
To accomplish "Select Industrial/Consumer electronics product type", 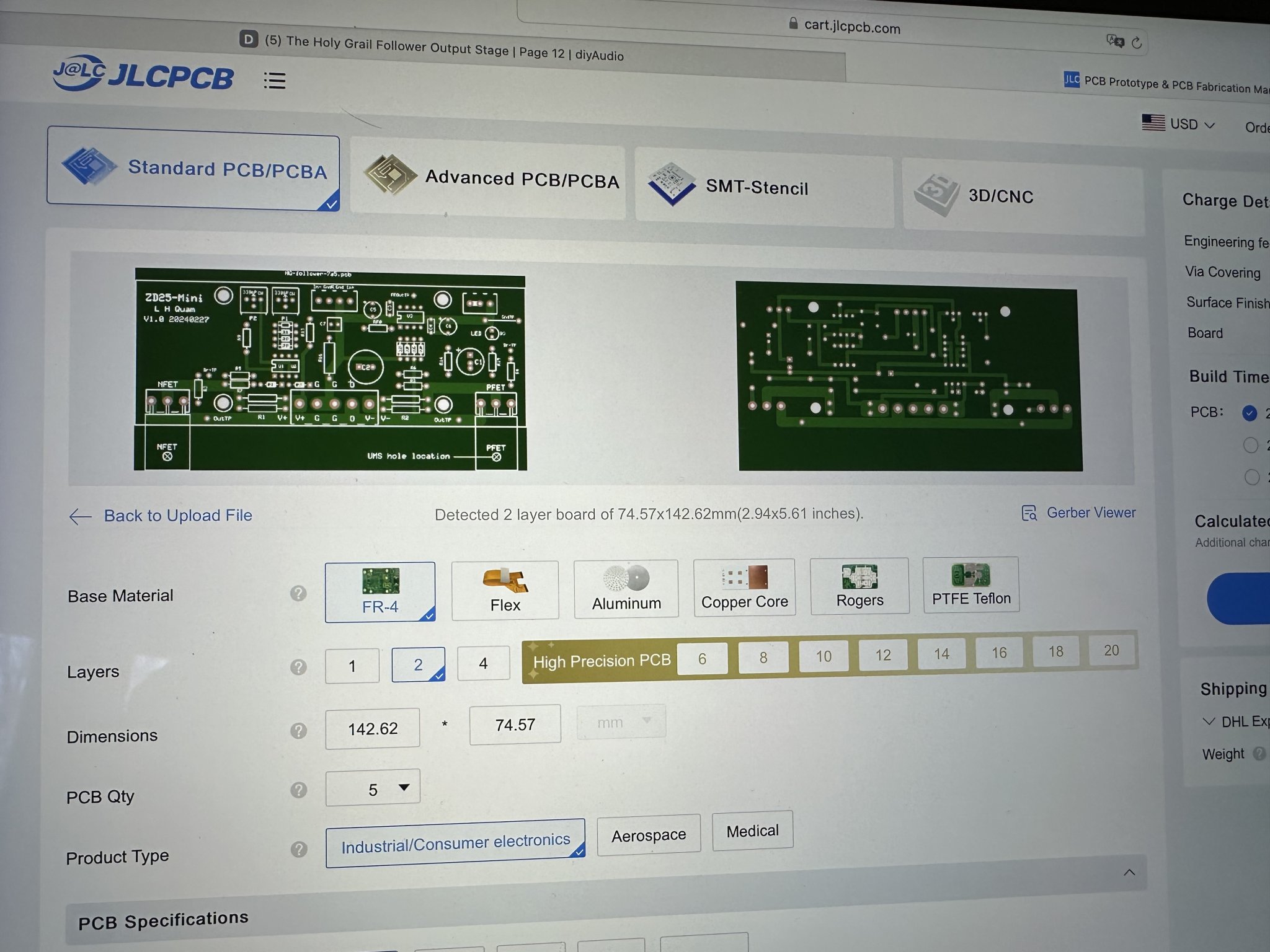I will point(455,843).
